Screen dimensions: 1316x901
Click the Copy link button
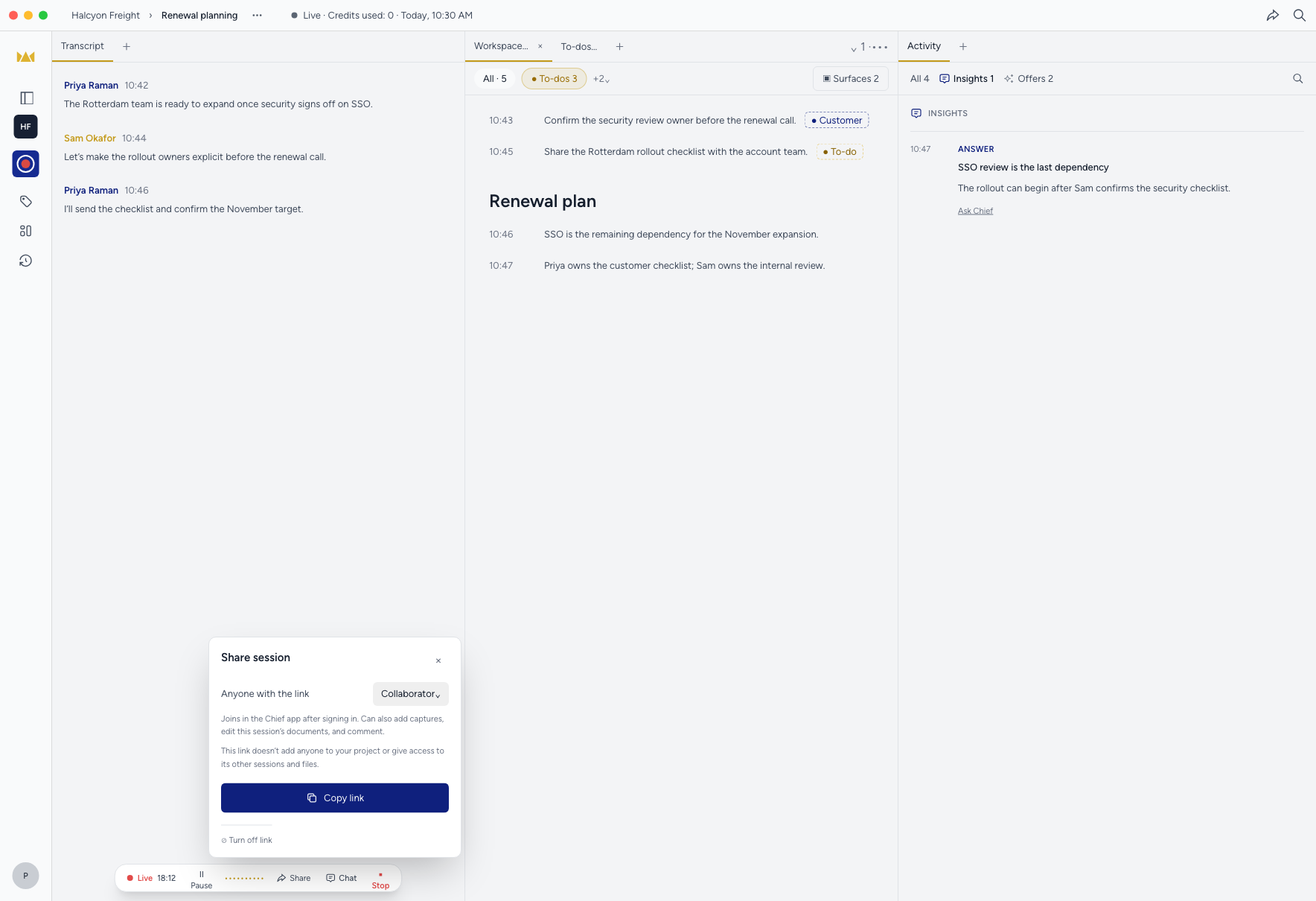point(335,797)
